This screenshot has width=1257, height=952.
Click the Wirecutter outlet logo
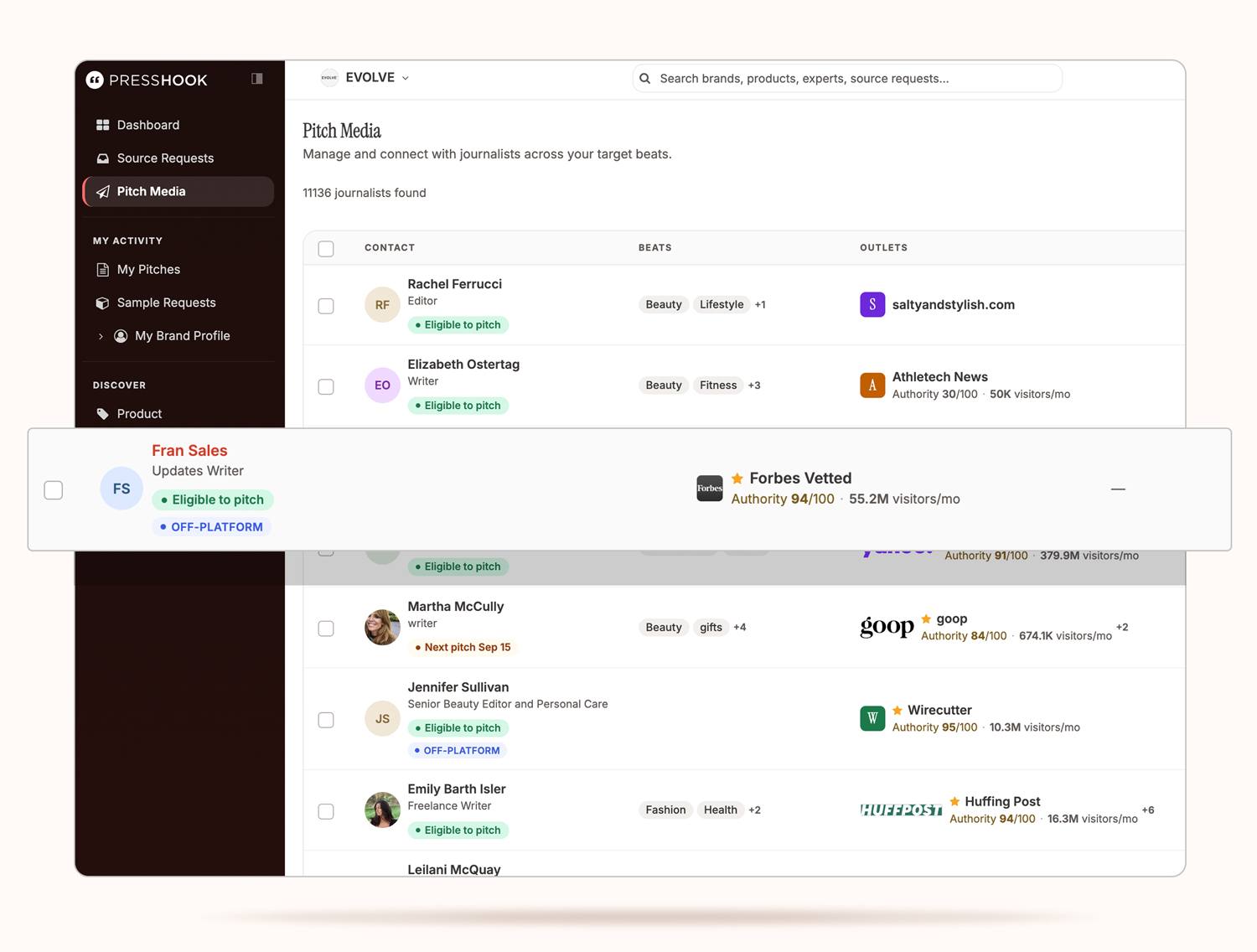(872, 718)
